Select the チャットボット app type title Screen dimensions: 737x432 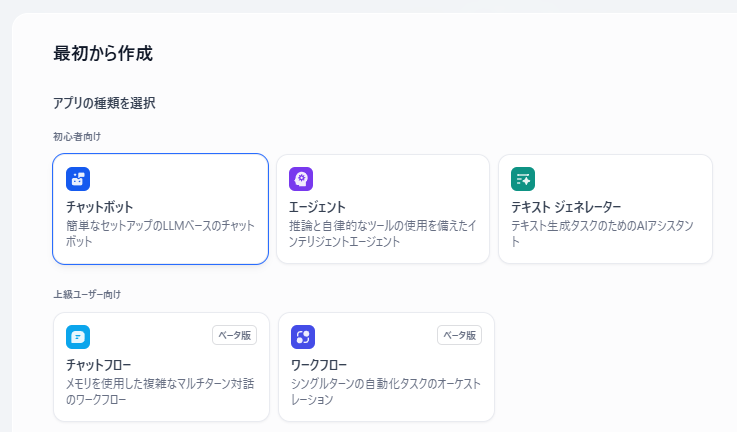[100, 207]
